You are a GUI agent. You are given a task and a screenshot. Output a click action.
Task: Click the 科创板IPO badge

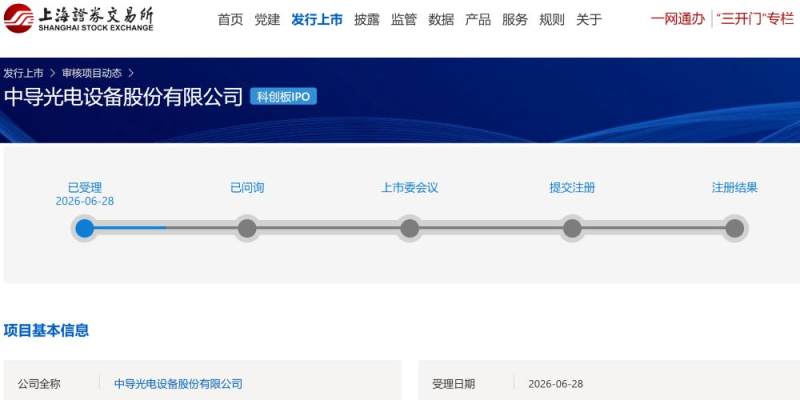pos(283,96)
